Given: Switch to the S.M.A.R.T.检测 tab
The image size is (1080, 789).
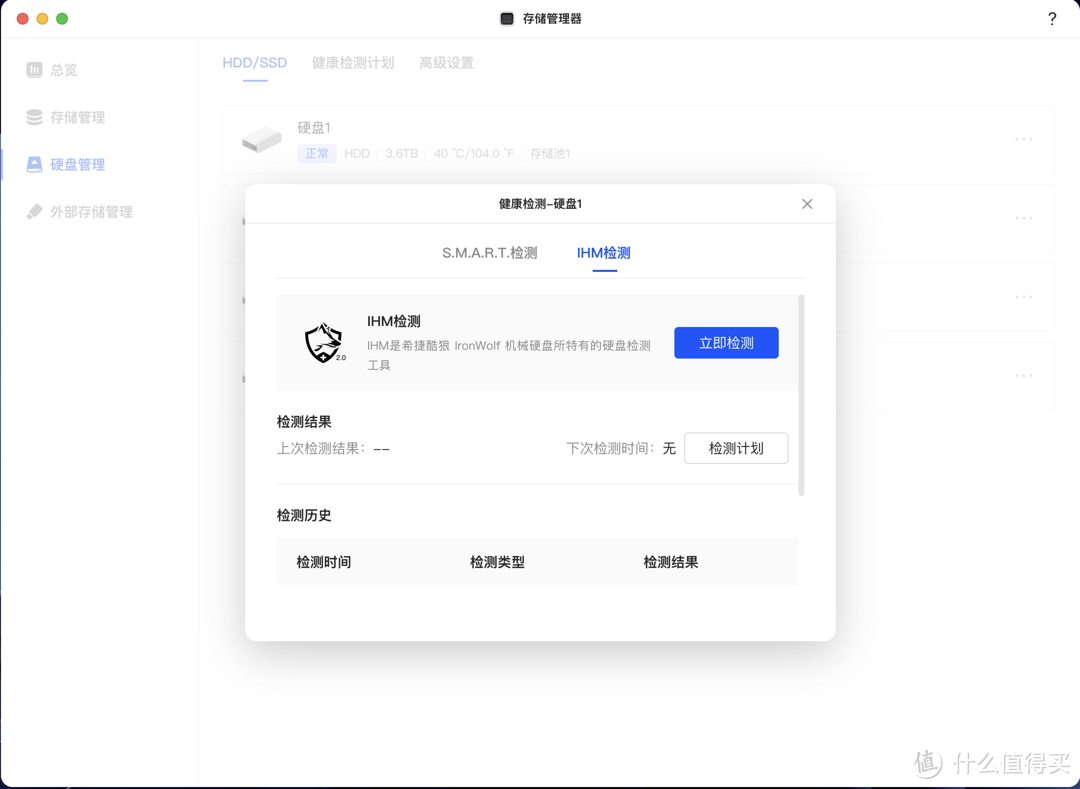Looking at the screenshot, I should tap(491, 253).
